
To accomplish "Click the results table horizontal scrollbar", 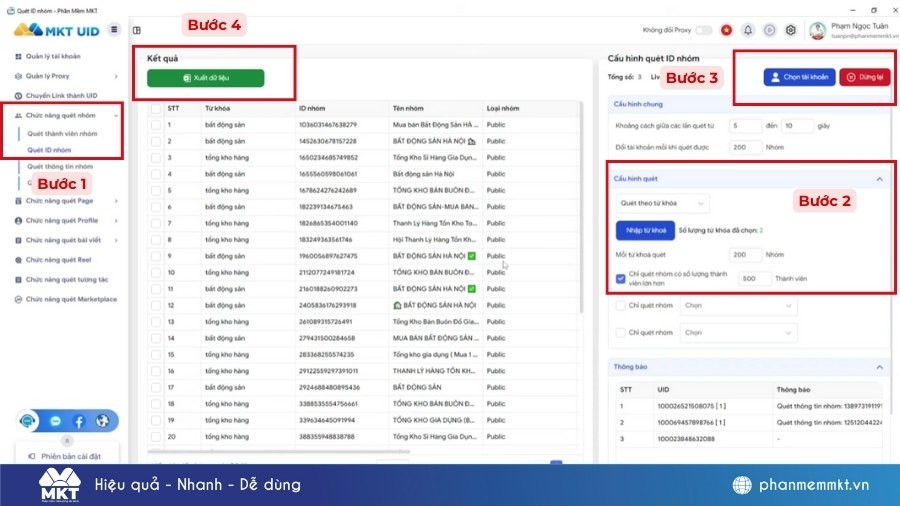I will (279, 451).
